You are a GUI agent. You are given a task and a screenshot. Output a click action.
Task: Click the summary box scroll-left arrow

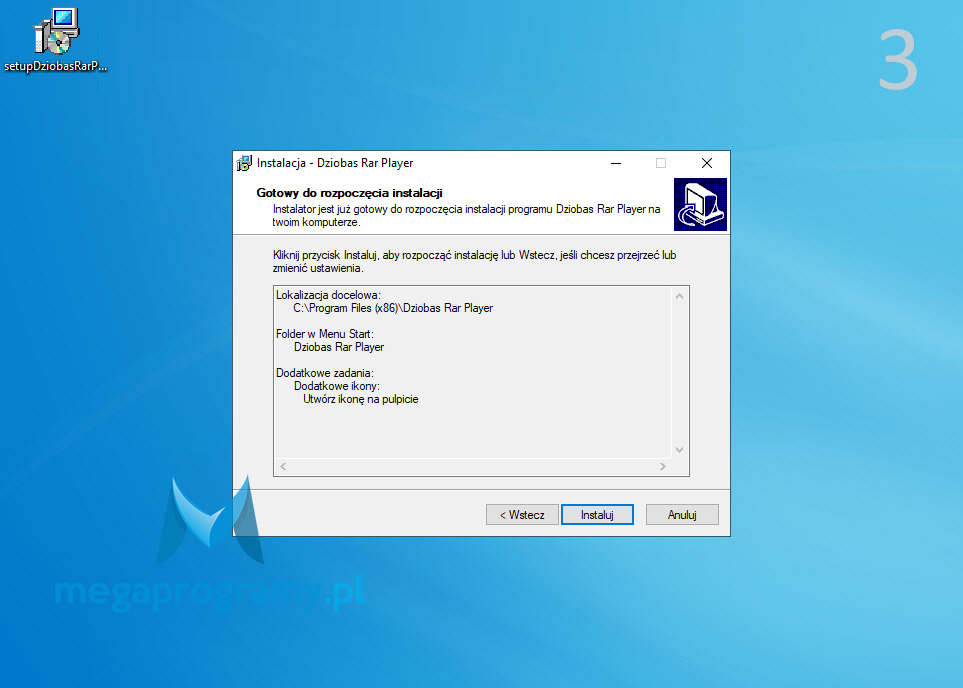pos(283,466)
